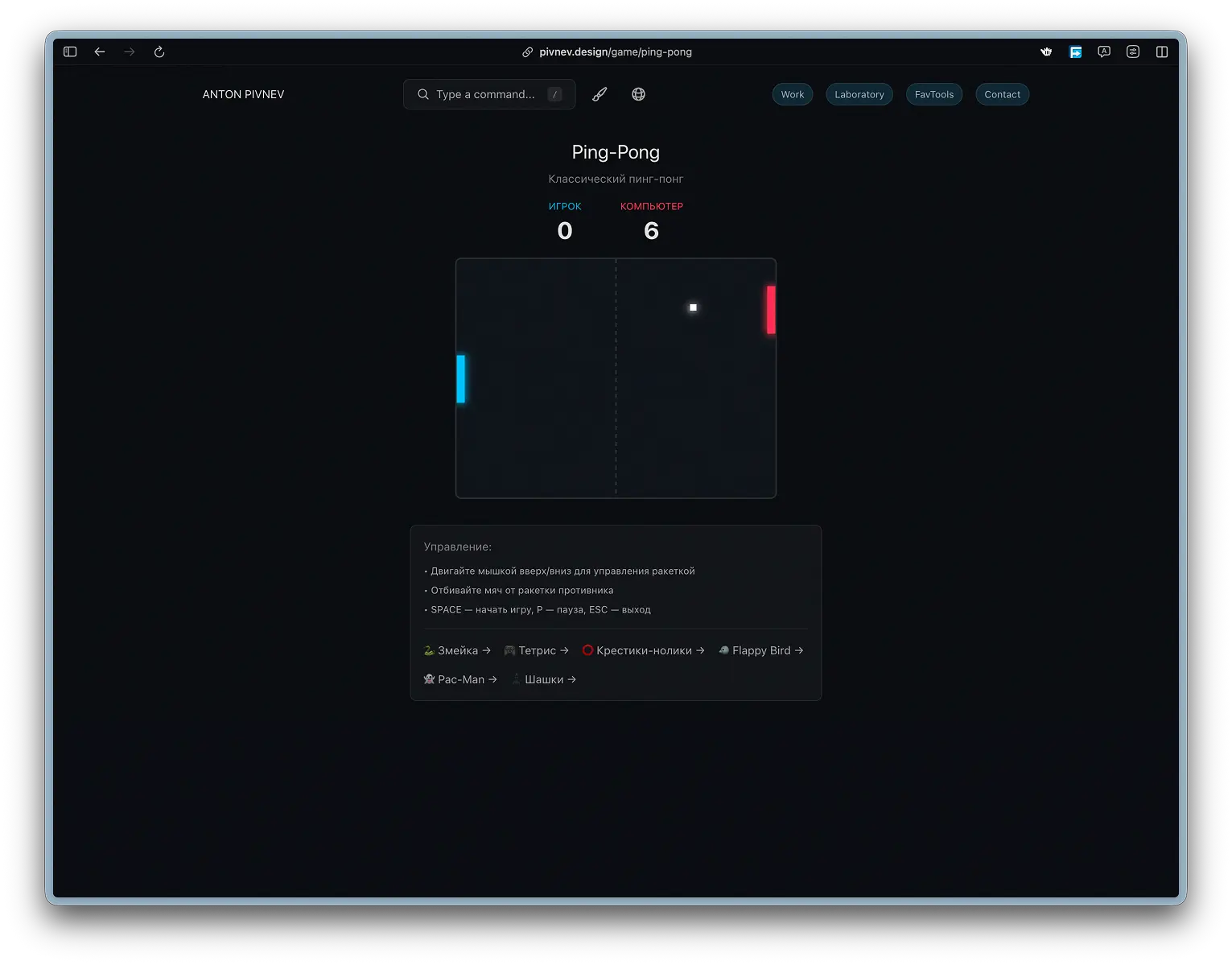The height and width of the screenshot is (965, 1232).
Task: Click the blue shortcuts icon in the toolbar
Action: 1075,52
